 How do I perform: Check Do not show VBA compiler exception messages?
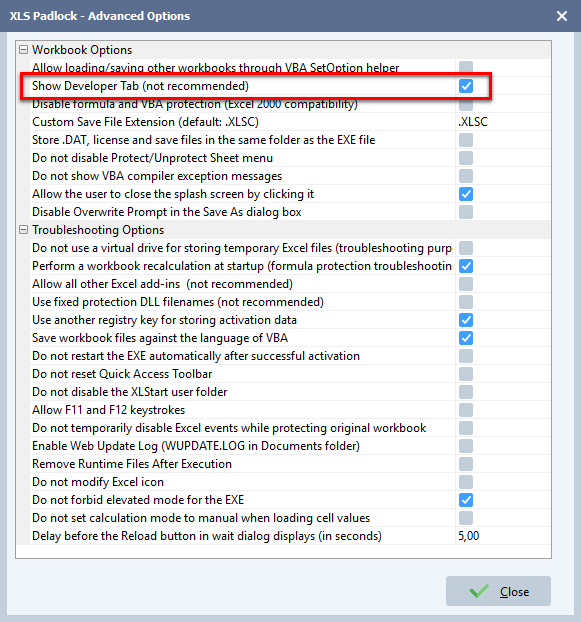[466, 176]
